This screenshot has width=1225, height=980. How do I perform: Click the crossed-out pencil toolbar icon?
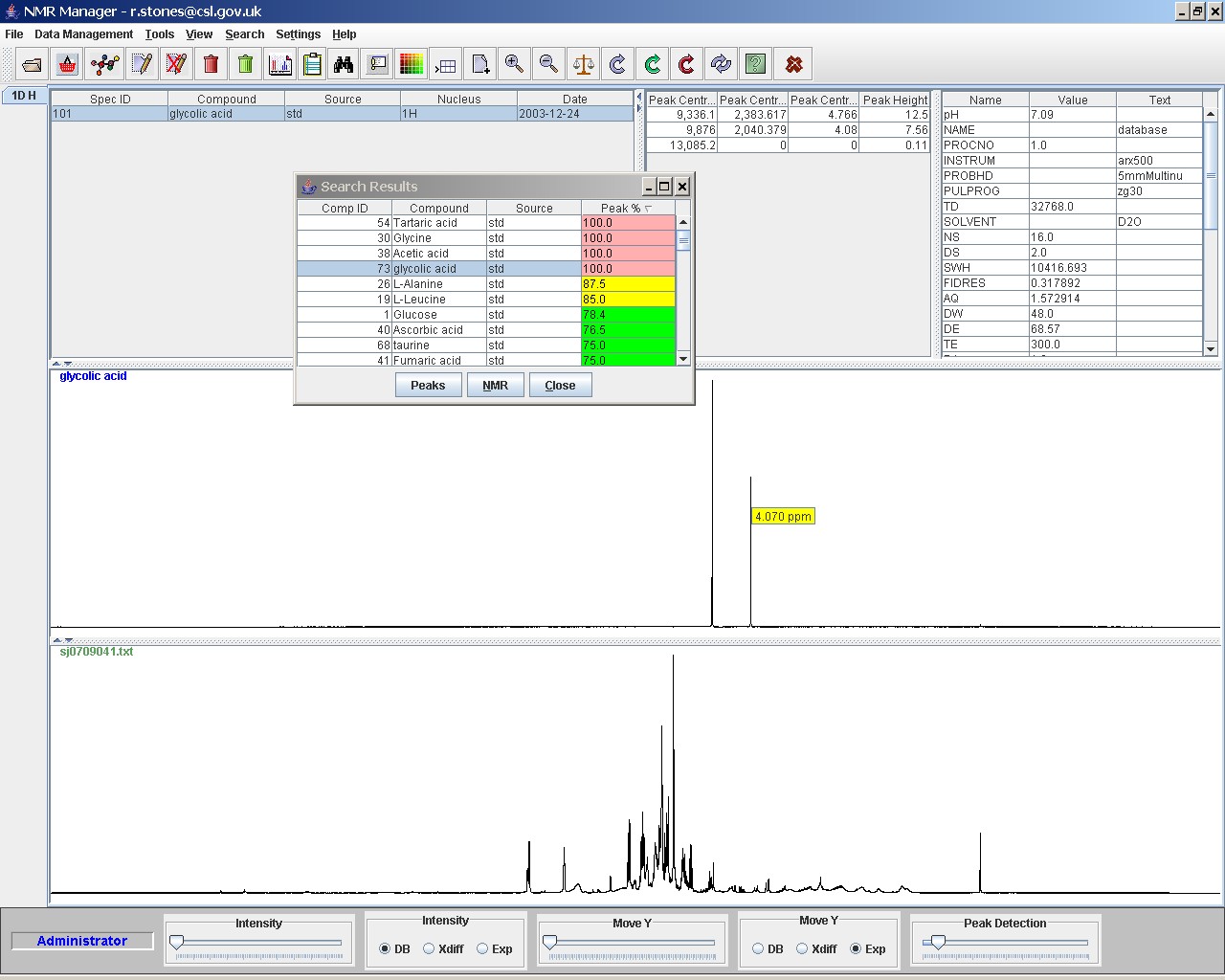tap(176, 64)
